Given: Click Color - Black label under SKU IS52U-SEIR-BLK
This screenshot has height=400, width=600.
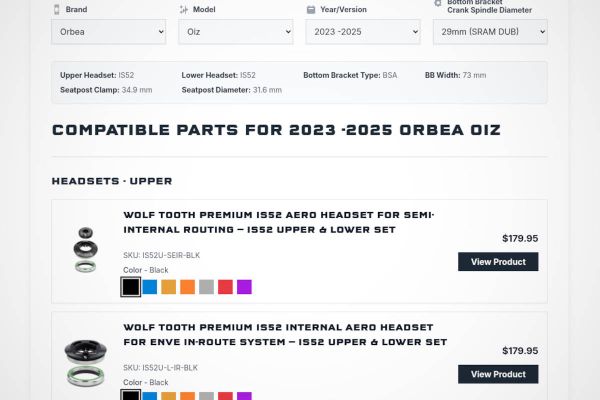Looking at the screenshot, I should pyautogui.click(x=145, y=270).
